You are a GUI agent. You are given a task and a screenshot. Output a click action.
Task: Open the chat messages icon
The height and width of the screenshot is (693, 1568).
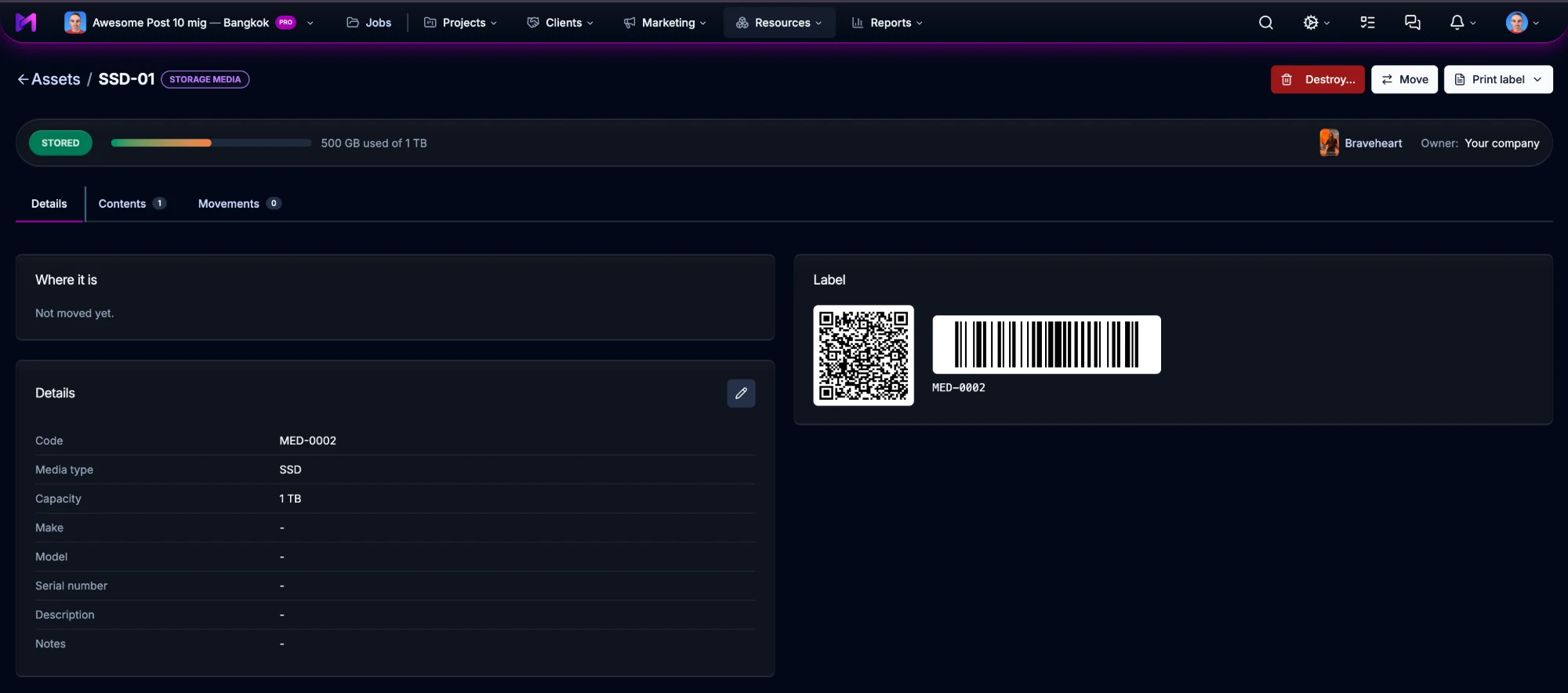pyautogui.click(x=1413, y=23)
